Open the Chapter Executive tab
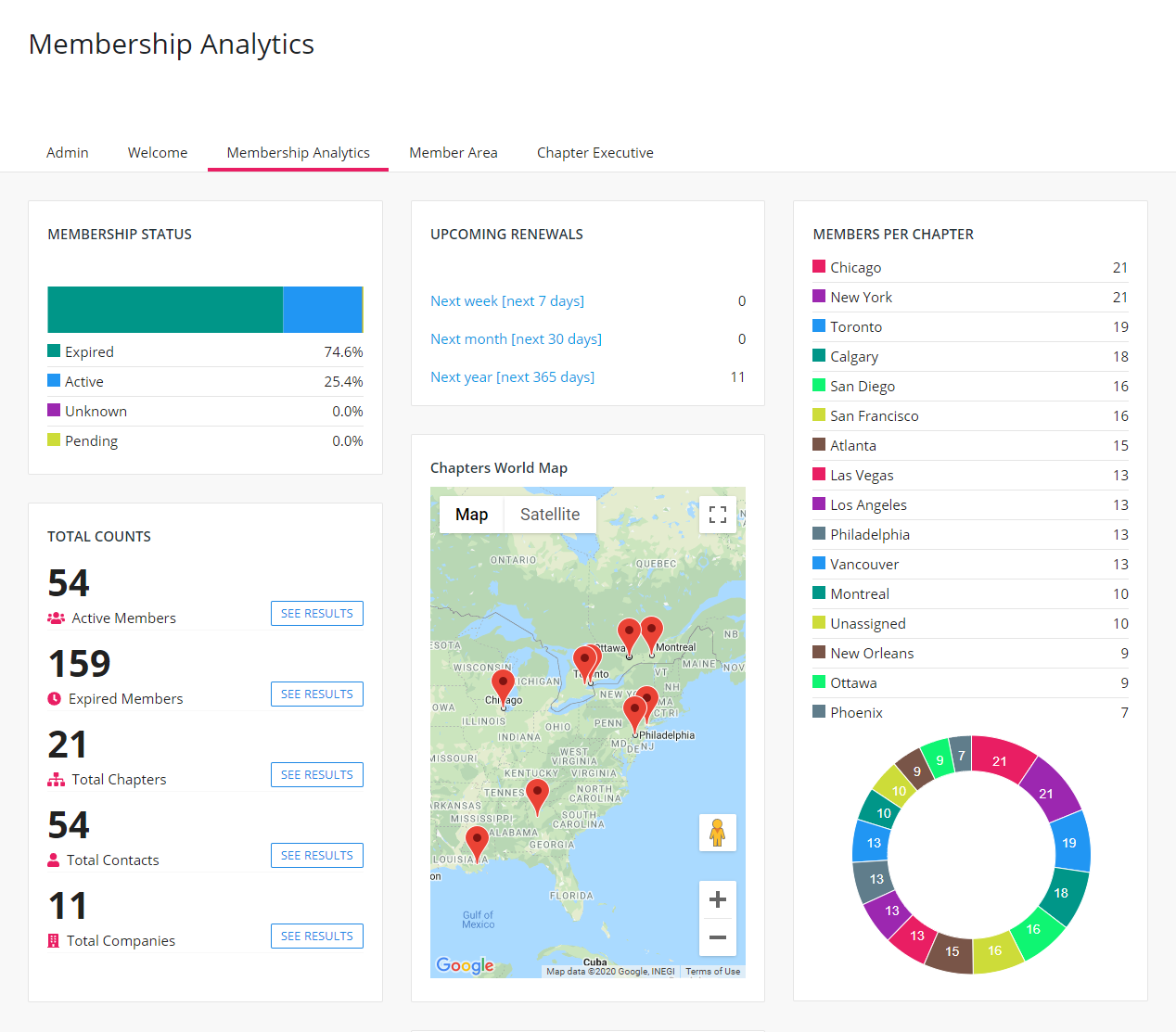The width and height of the screenshot is (1176, 1032). 594,153
